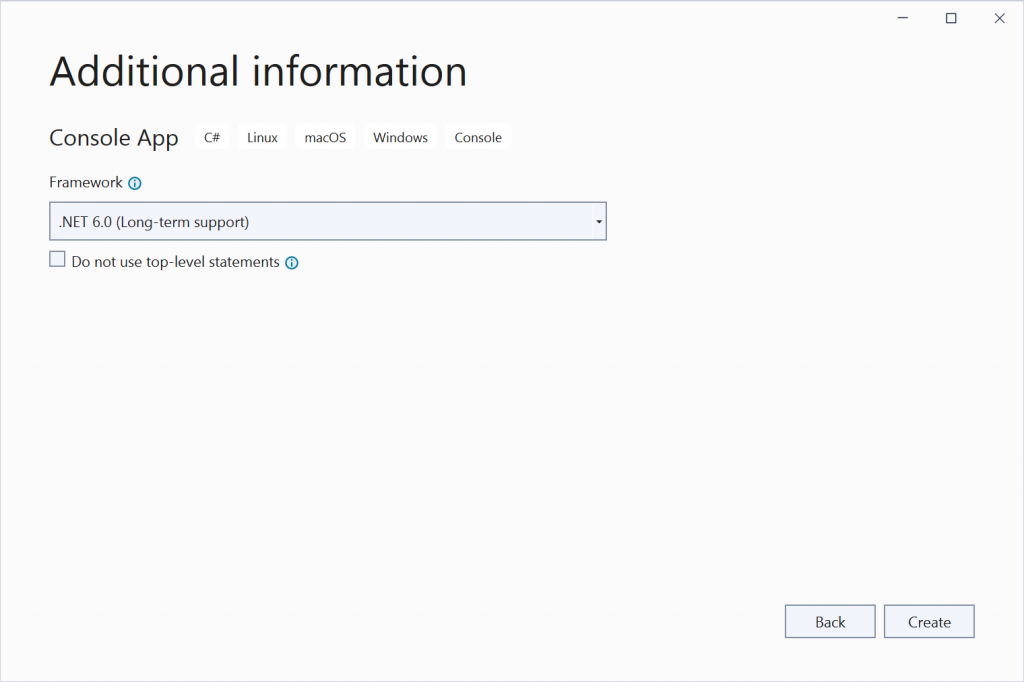Click the Additional information title
Image resolution: width=1024 pixels, height=682 pixels.
(259, 71)
